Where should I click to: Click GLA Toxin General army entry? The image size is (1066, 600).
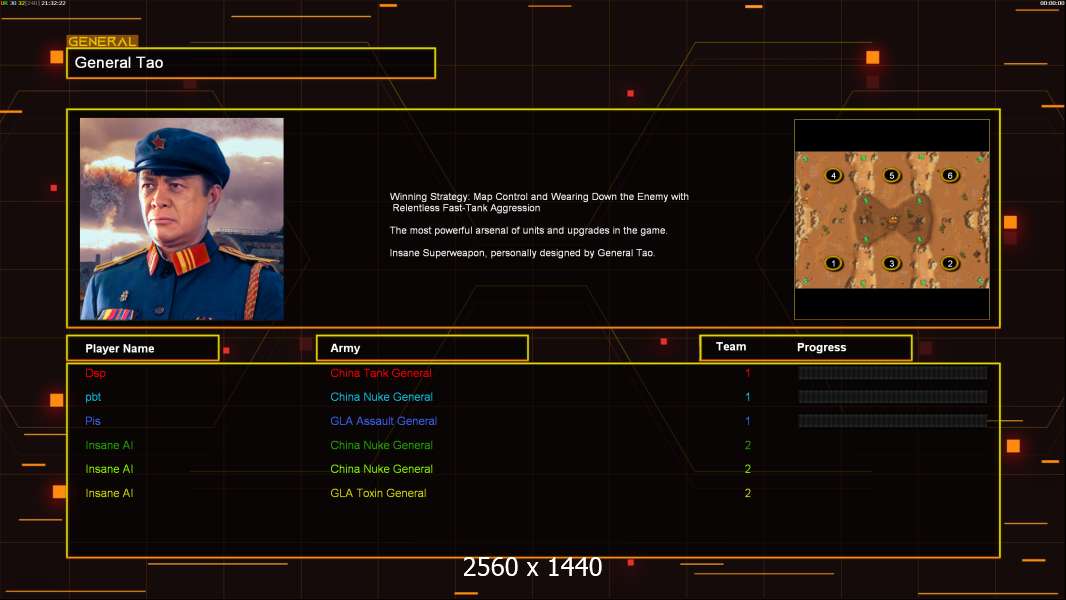(x=378, y=493)
